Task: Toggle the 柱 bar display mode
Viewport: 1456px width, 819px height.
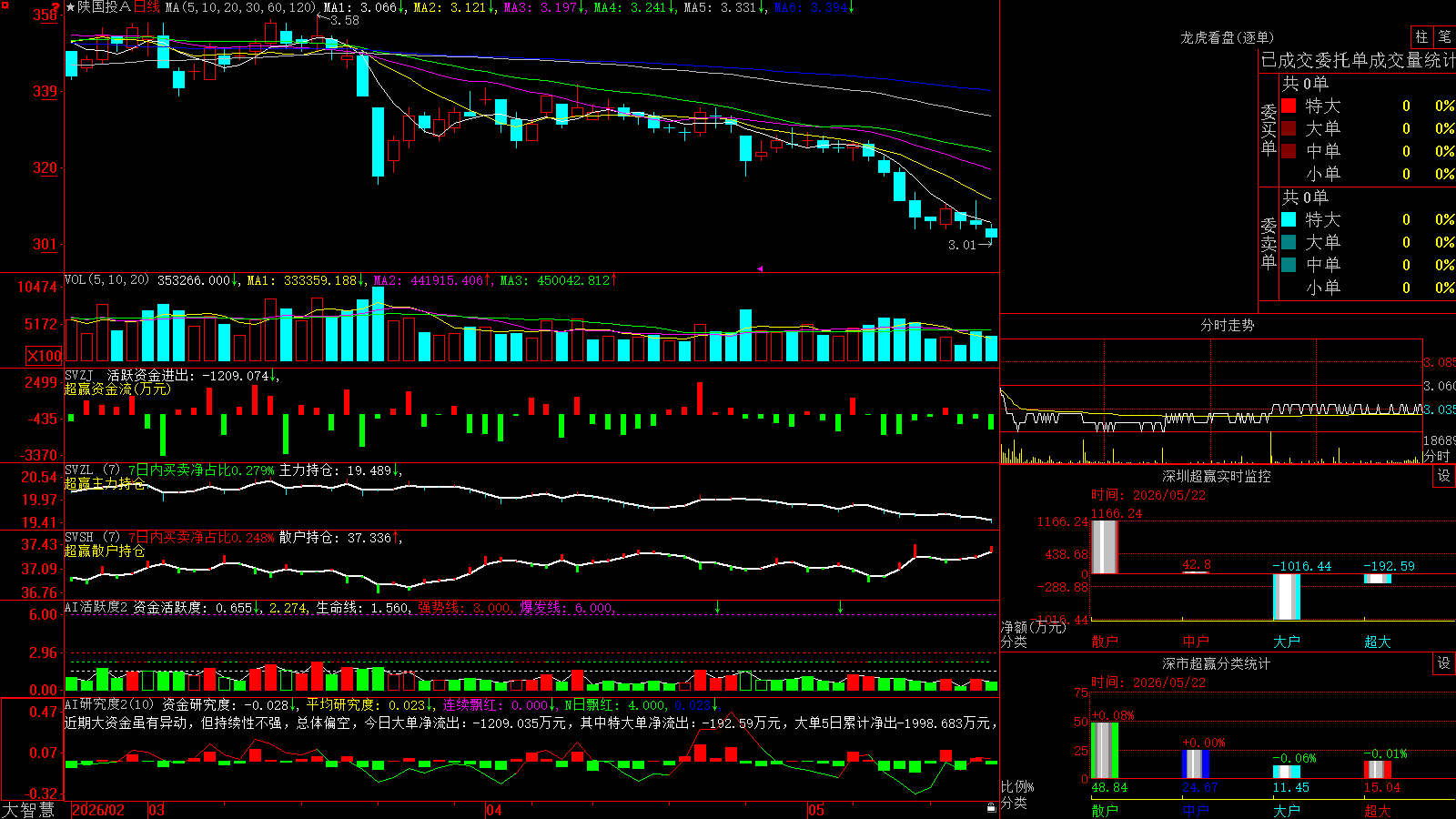Action: point(1421,36)
